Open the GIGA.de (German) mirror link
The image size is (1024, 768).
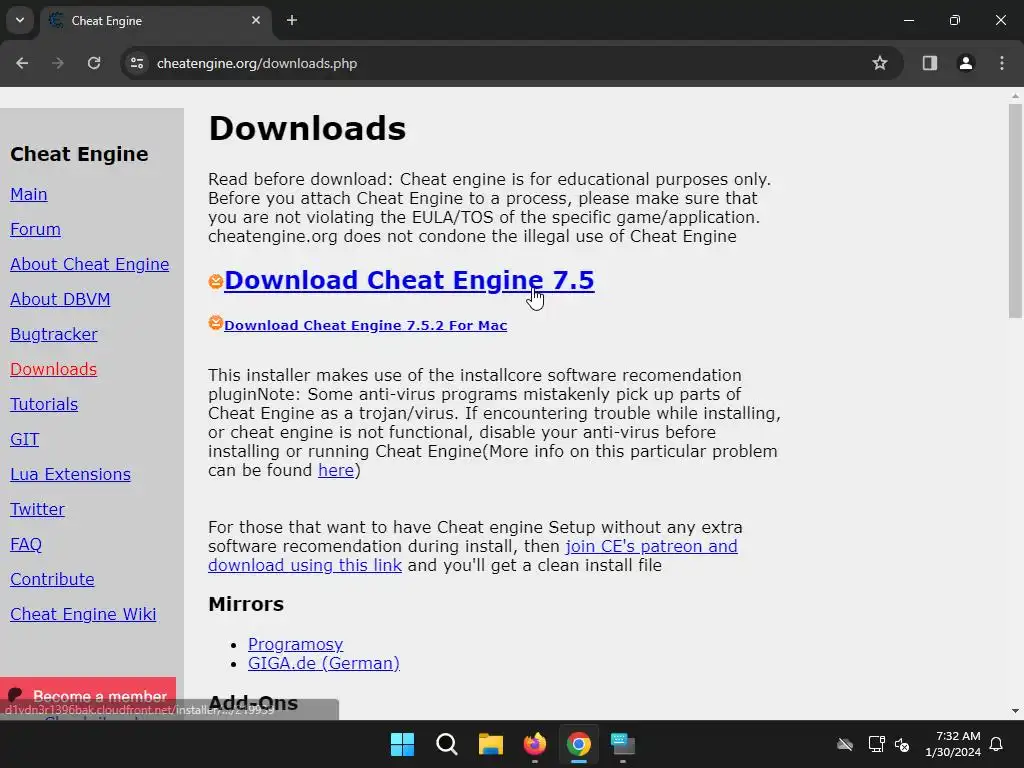(x=324, y=663)
